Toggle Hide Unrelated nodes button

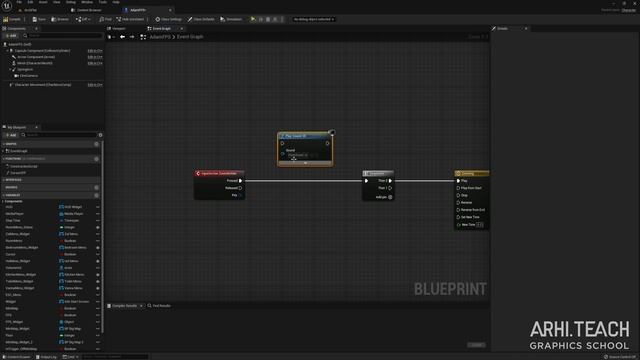[x=130, y=19]
